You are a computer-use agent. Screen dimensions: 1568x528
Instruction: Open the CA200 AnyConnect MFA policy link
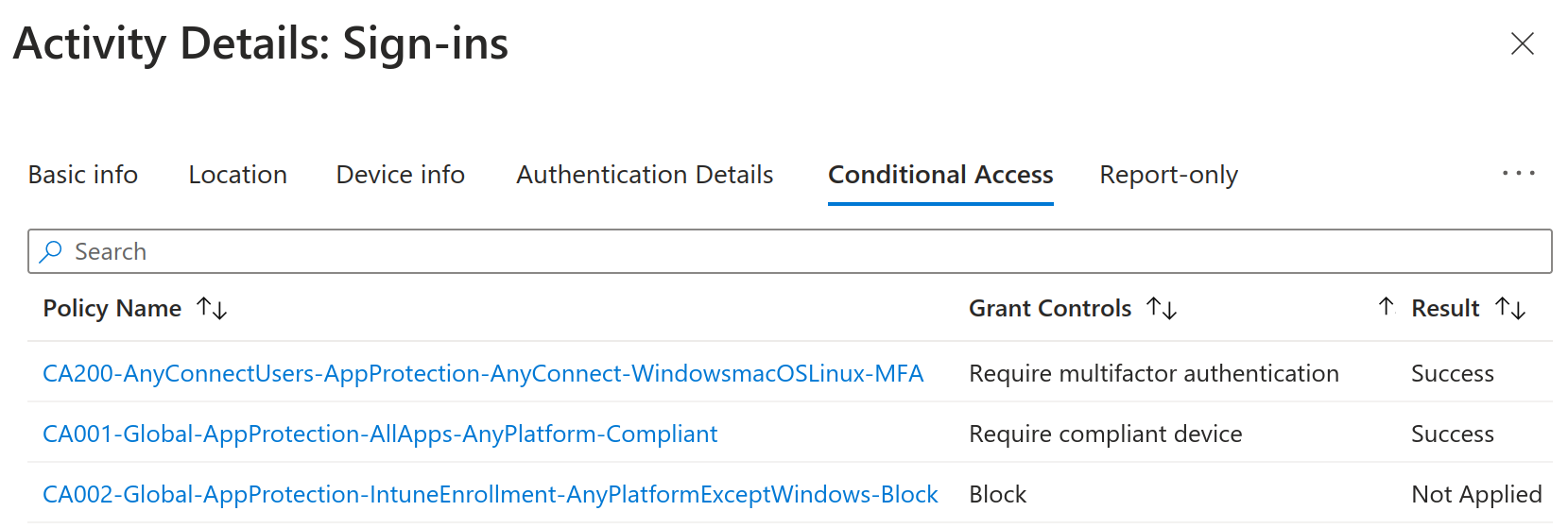pyautogui.click(x=483, y=373)
